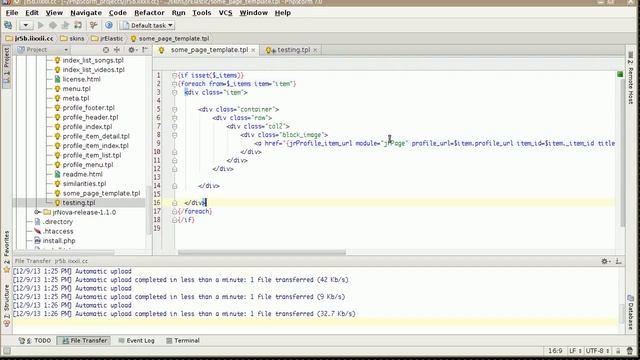Open the Database side panel
Screen dimensions: 640x360
point(631,312)
